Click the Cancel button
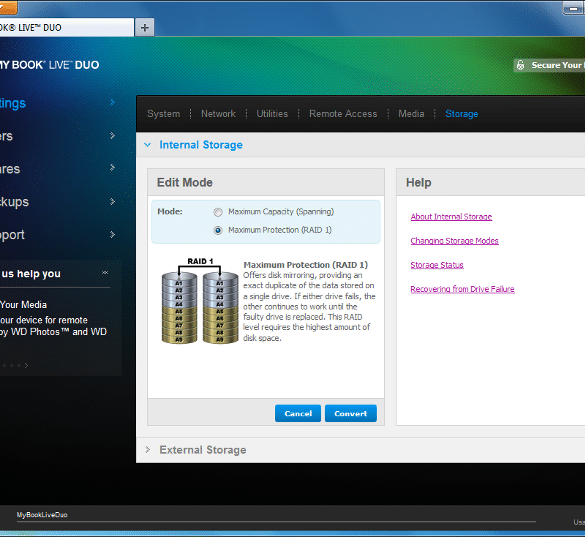The image size is (585, 537). pos(298,413)
